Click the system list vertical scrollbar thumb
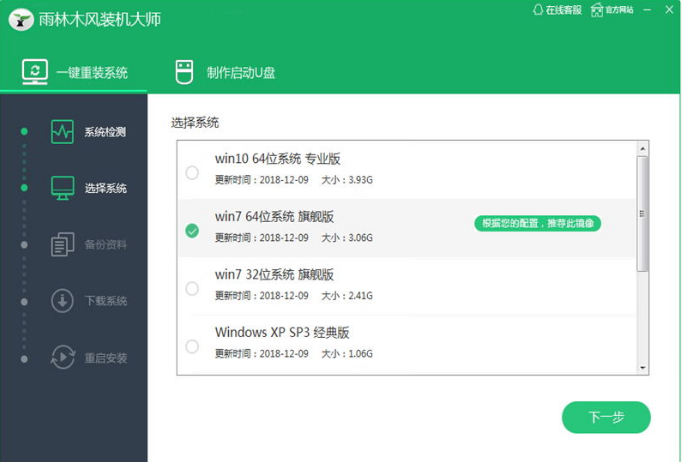The width and height of the screenshot is (682, 462). coord(643,212)
